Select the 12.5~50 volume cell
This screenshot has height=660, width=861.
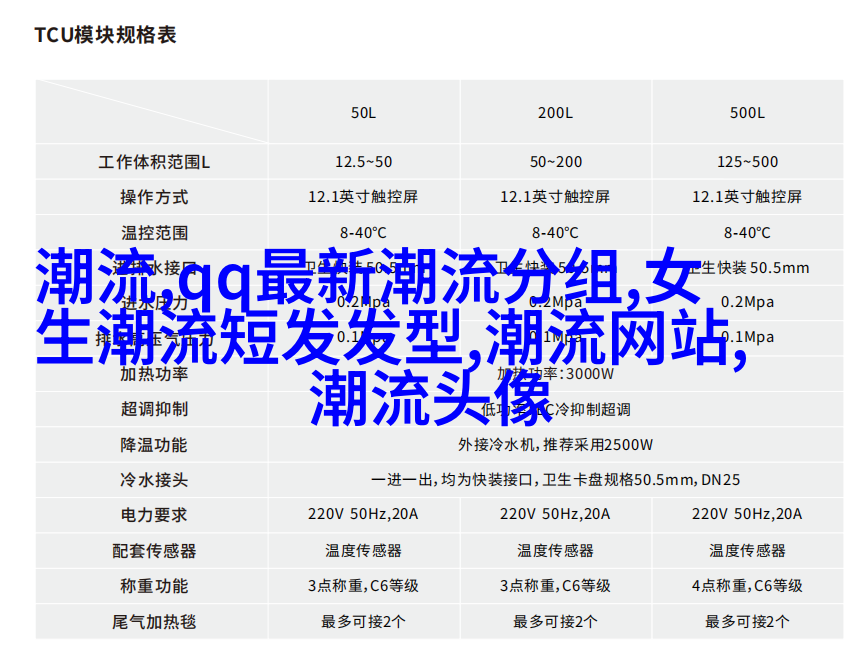pos(364,162)
